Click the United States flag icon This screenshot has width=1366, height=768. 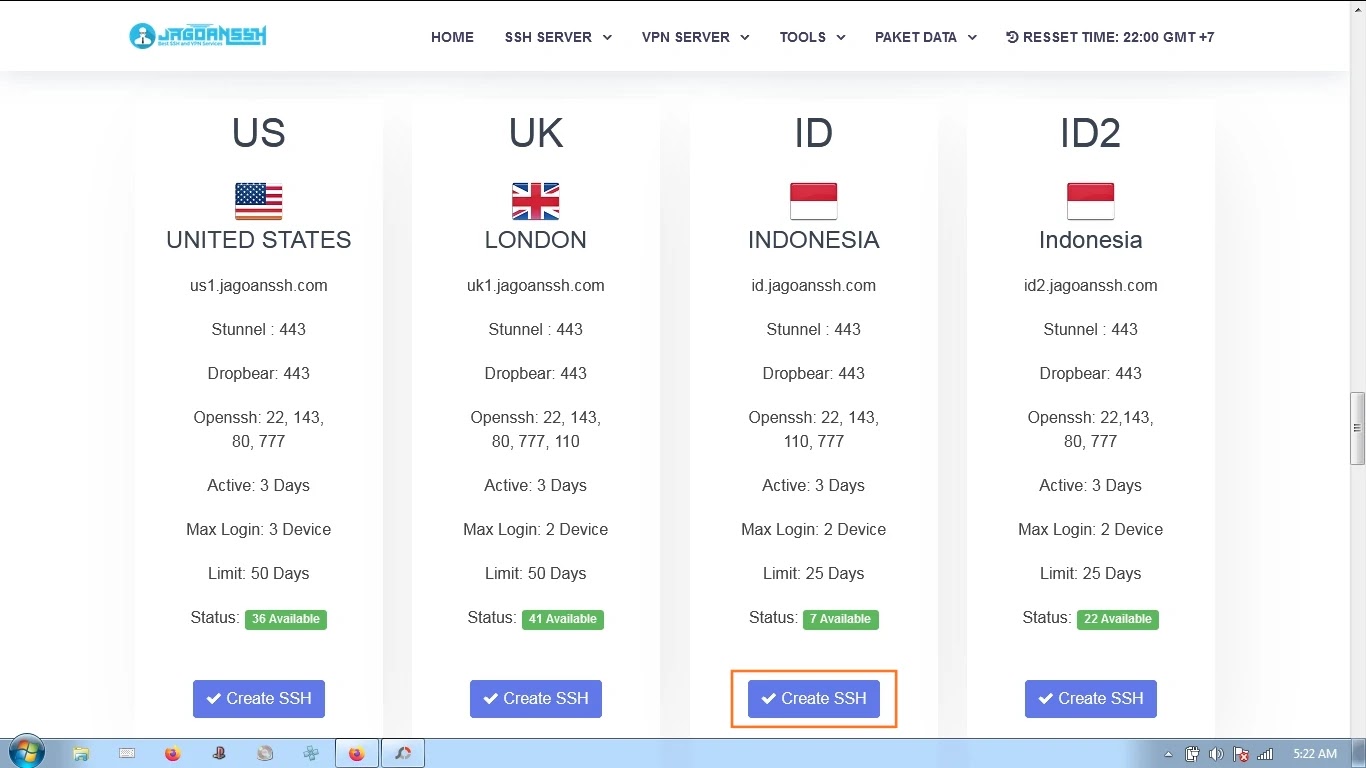259,201
